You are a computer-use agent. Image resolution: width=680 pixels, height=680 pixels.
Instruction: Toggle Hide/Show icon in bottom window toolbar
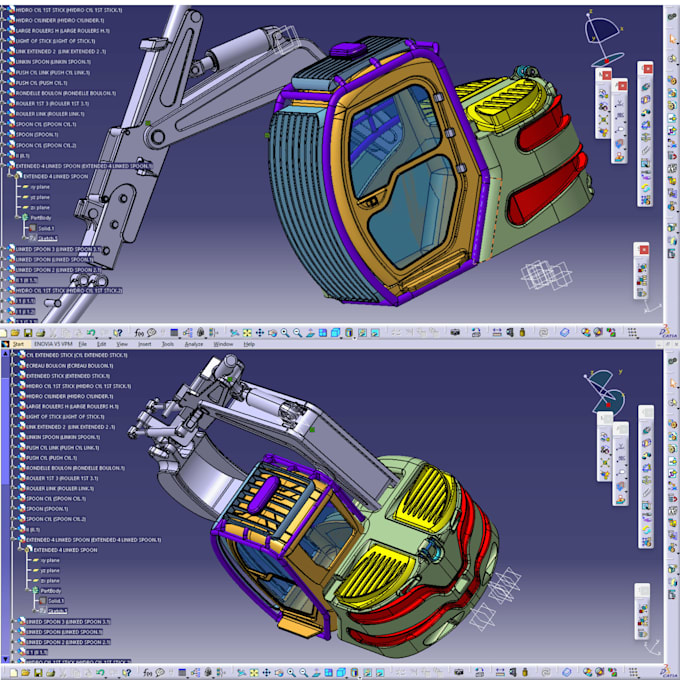[x=368, y=673]
